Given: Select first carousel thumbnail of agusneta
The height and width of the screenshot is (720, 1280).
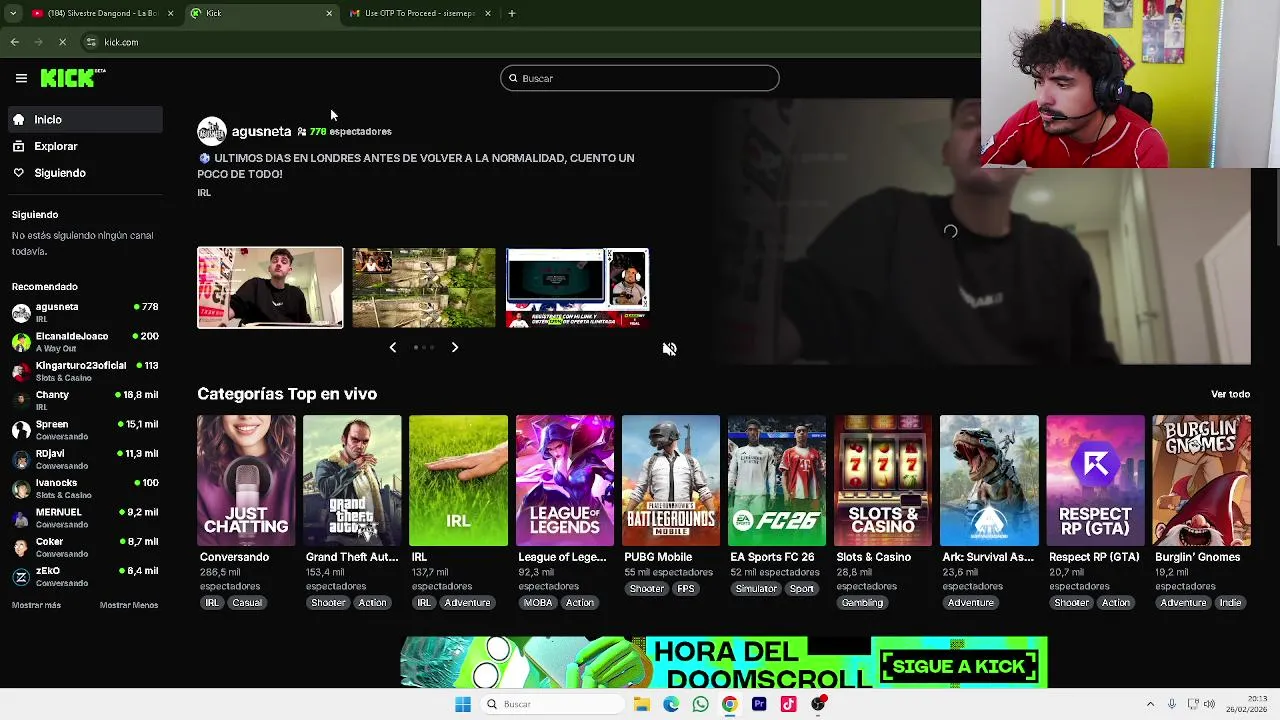Looking at the screenshot, I should (270, 288).
